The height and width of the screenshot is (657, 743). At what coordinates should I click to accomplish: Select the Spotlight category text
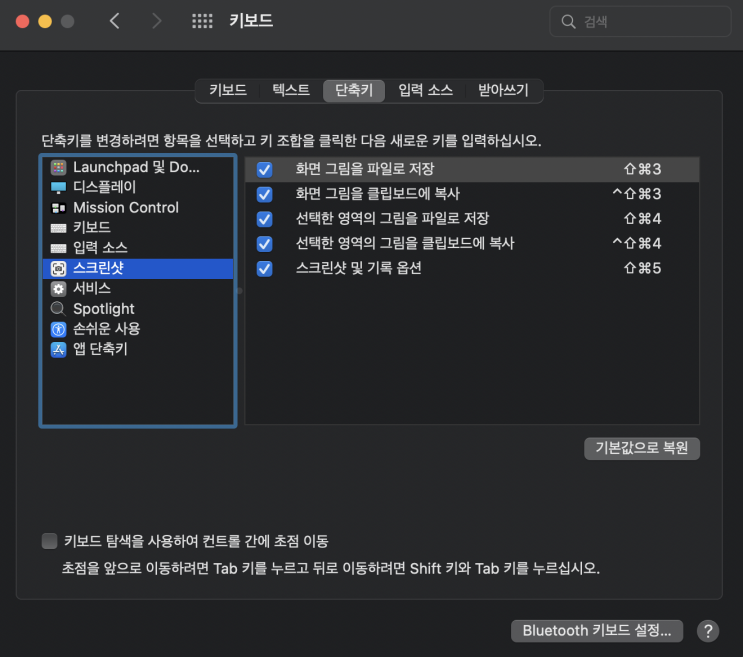pyautogui.click(x=104, y=309)
